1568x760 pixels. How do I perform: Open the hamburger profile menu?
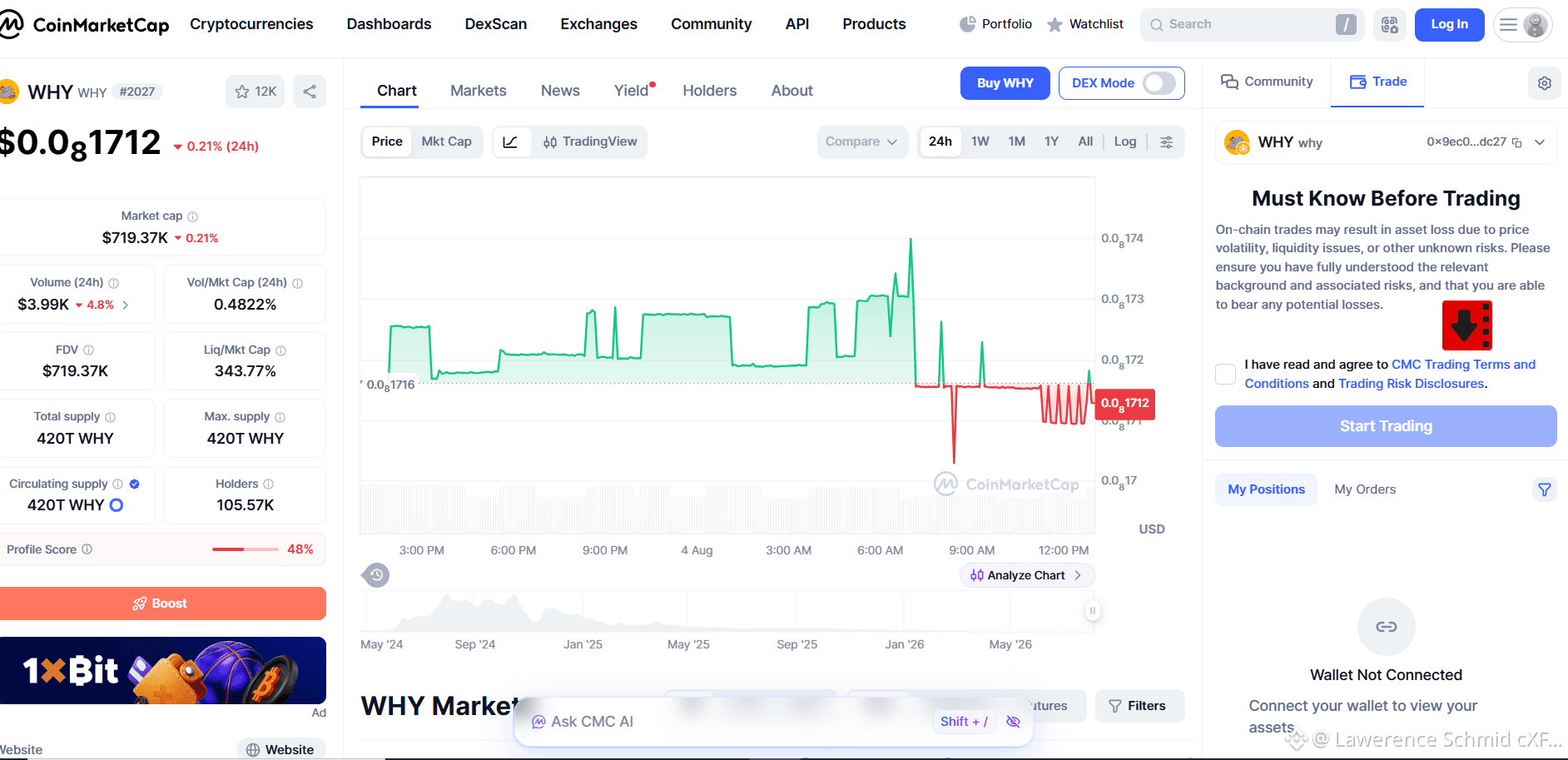[x=1523, y=25]
